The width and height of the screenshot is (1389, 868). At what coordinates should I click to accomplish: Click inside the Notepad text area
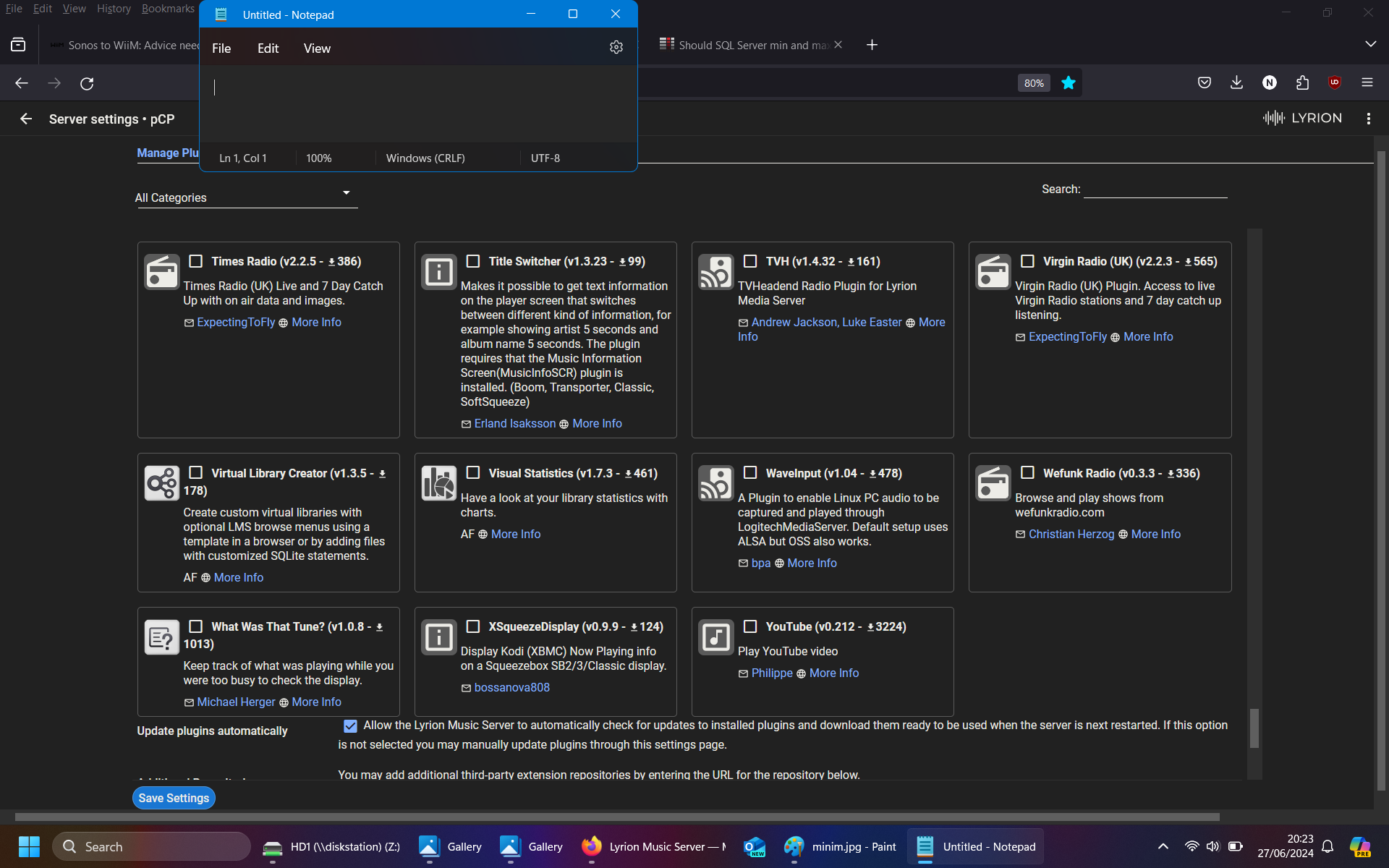[418, 104]
